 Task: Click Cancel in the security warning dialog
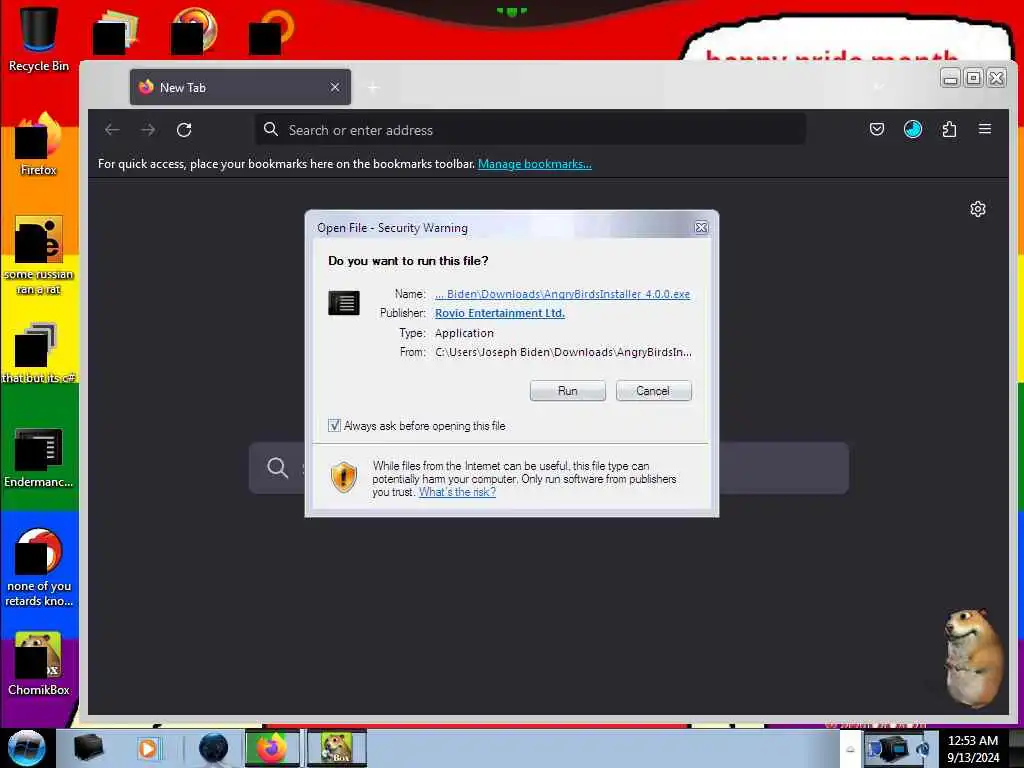pos(653,391)
